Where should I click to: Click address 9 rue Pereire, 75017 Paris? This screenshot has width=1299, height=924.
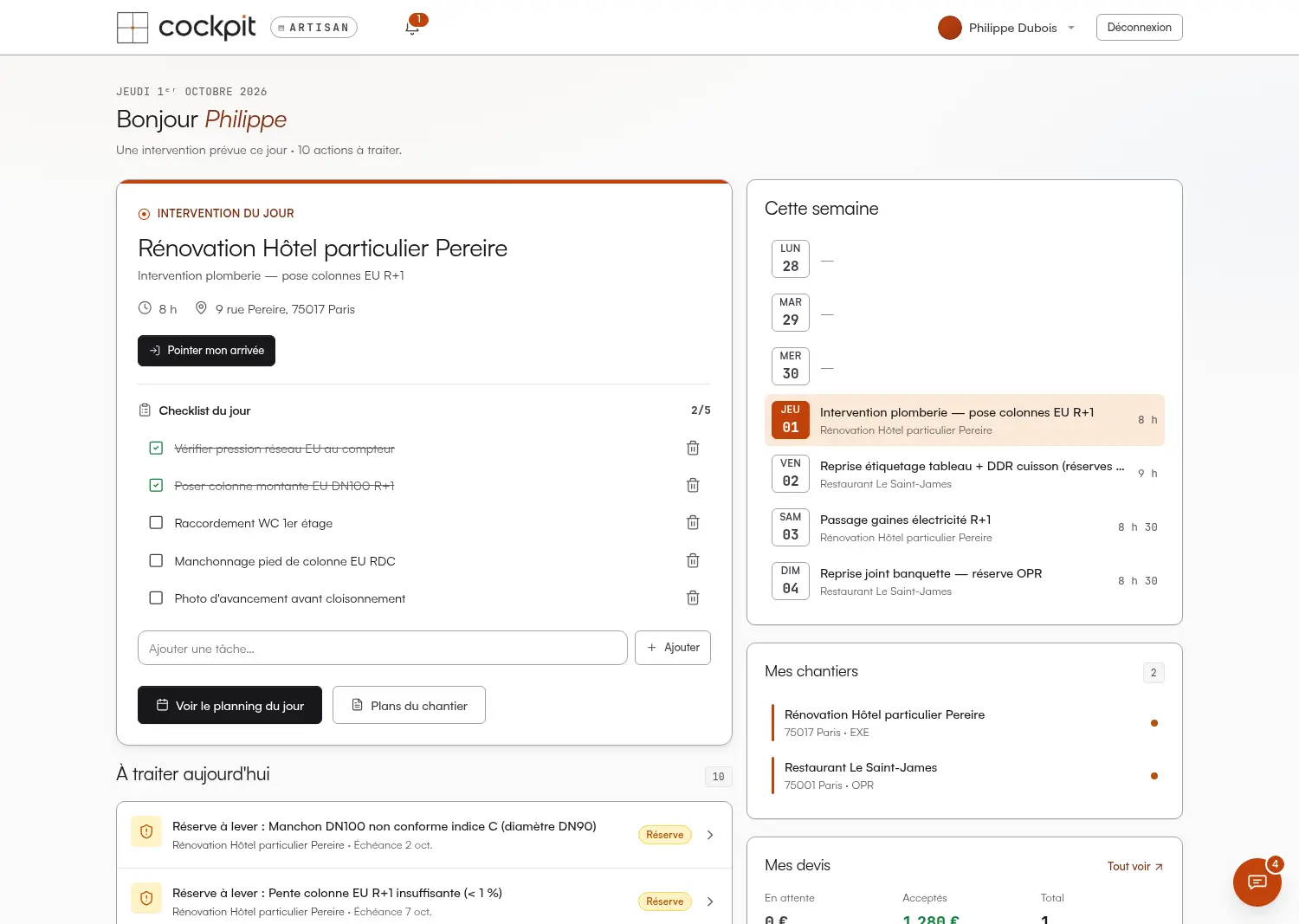coord(285,309)
